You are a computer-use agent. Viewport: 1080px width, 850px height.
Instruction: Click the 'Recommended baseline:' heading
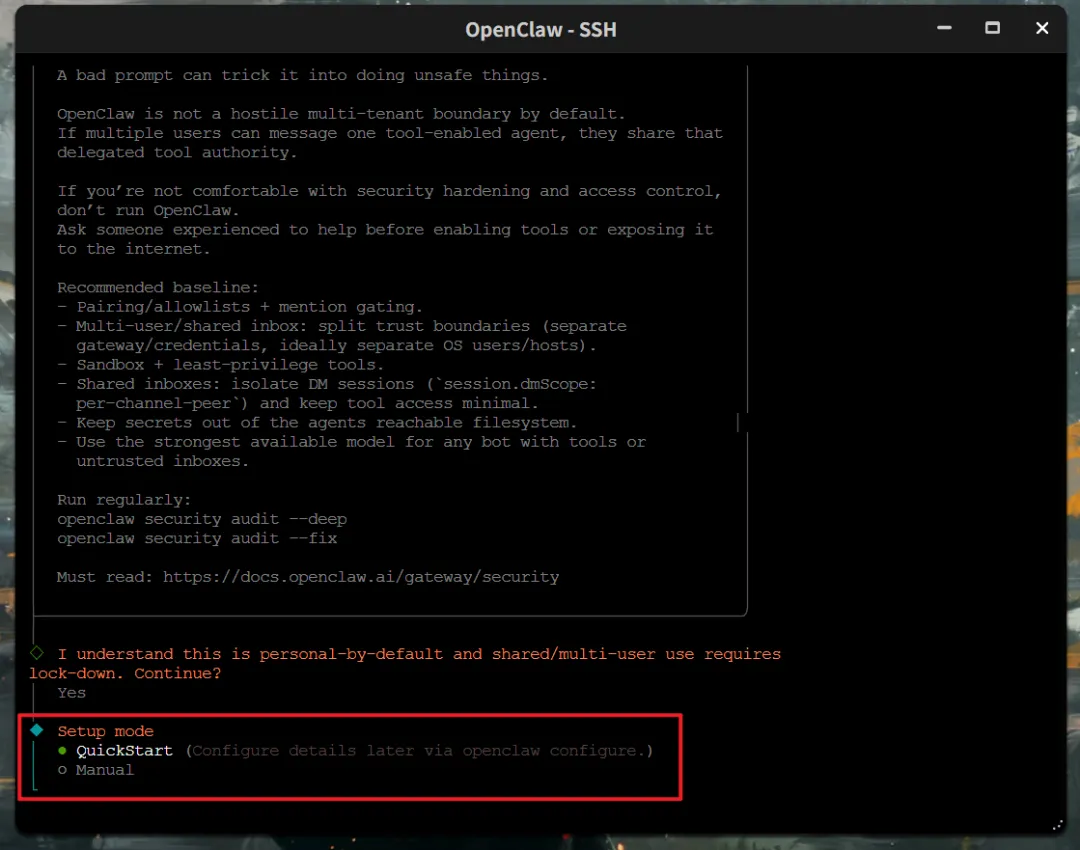158,288
